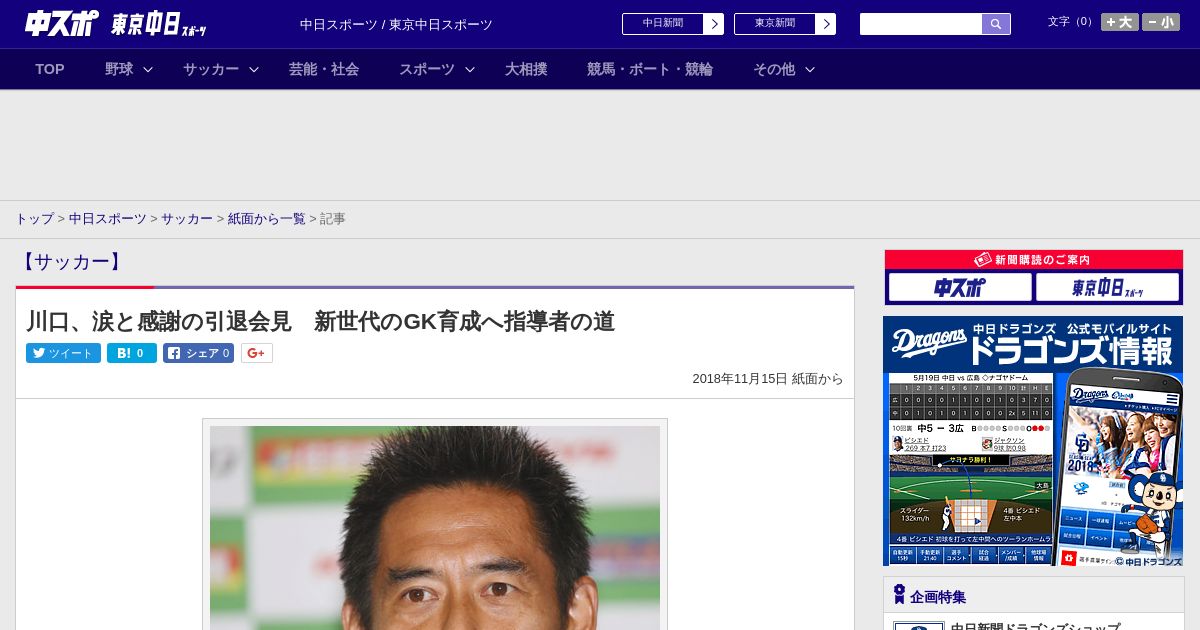Click the 企画特集 ribbon icon
Image resolution: width=1200 pixels, height=630 pixels.
click(899, 595)
